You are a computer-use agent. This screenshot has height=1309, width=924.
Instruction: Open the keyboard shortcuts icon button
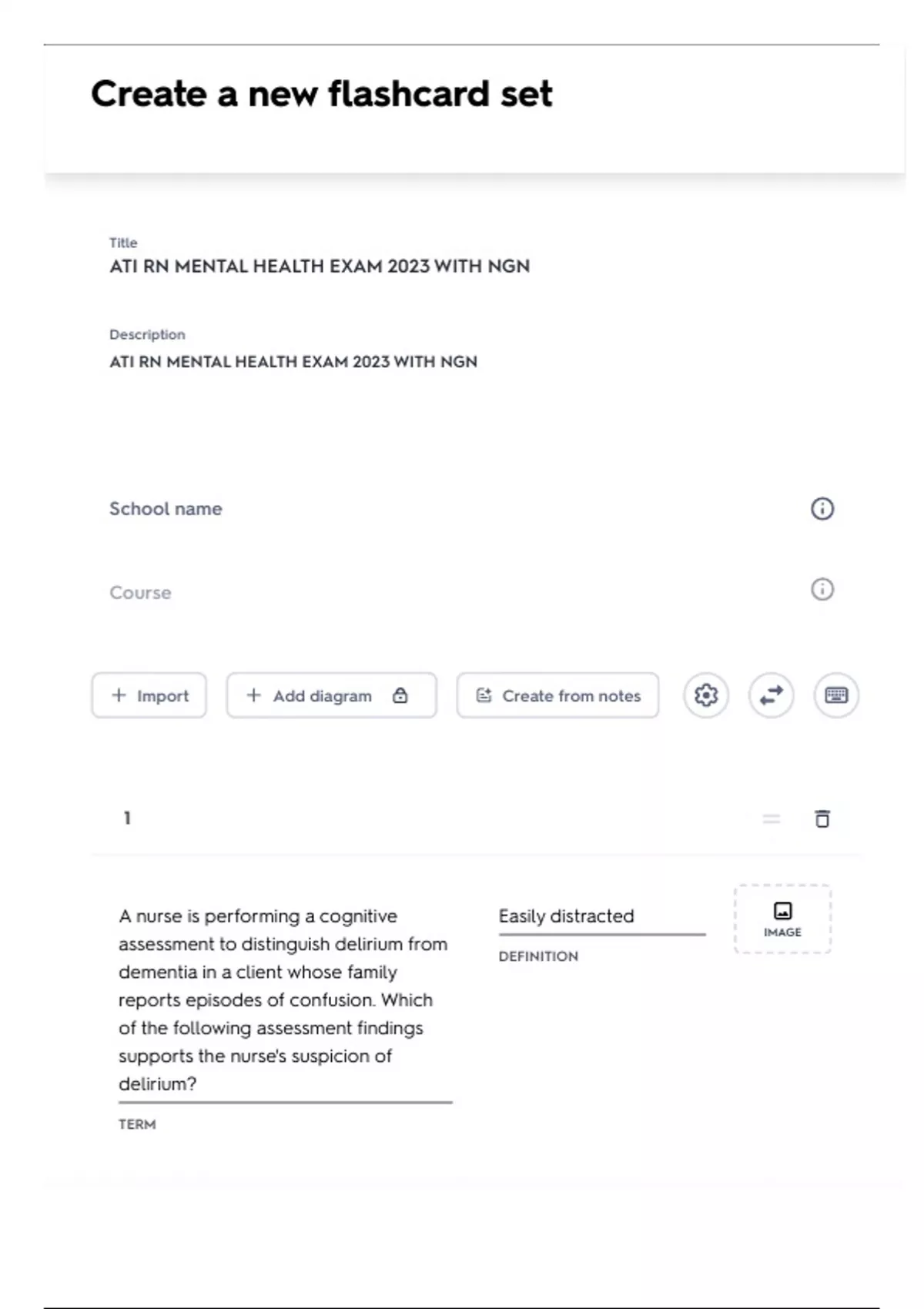point(836,695)
